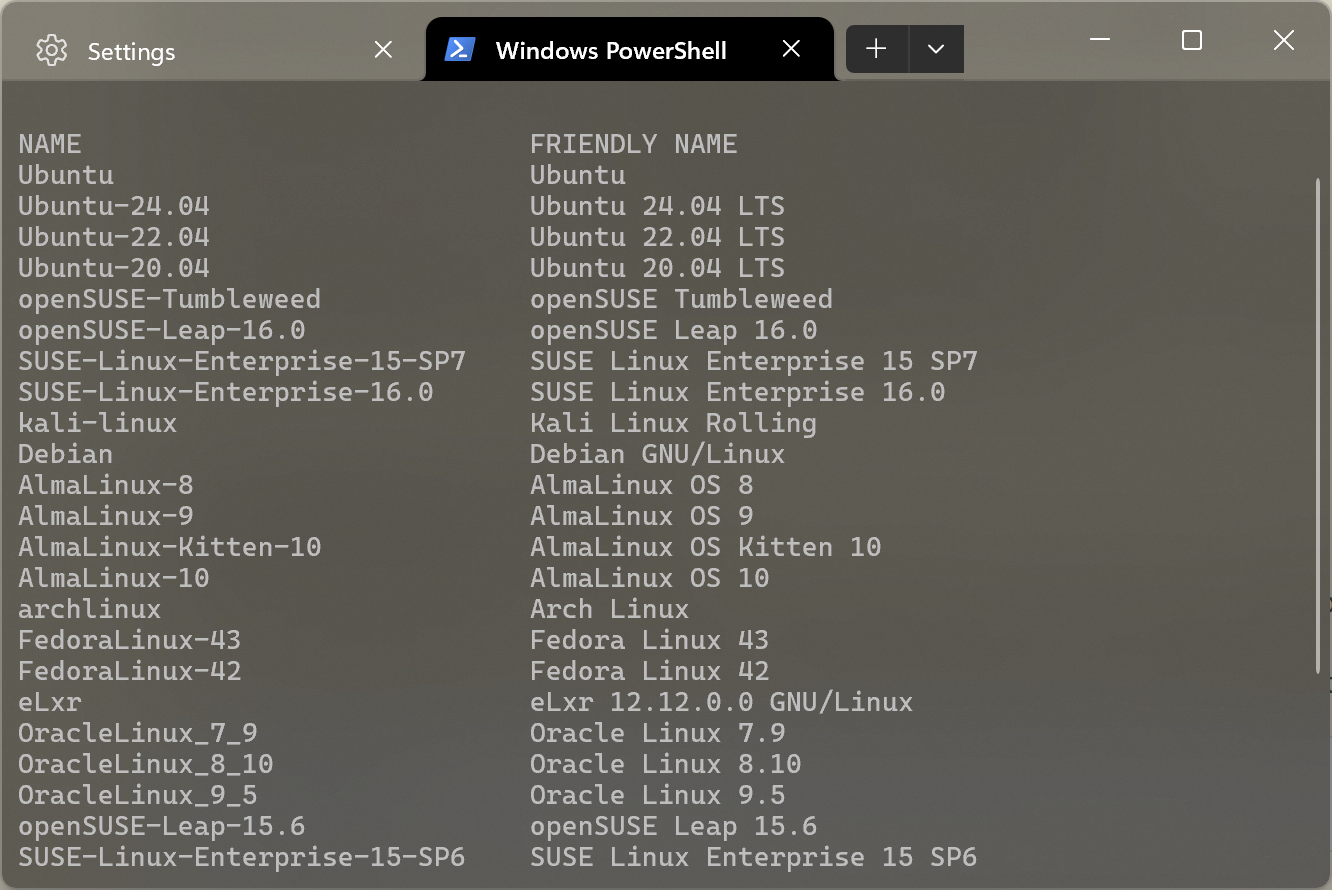1332x890 pixels.
Task: Click 'Debian GNU/Linux' friendly name
Action: [x=658, y=454]
